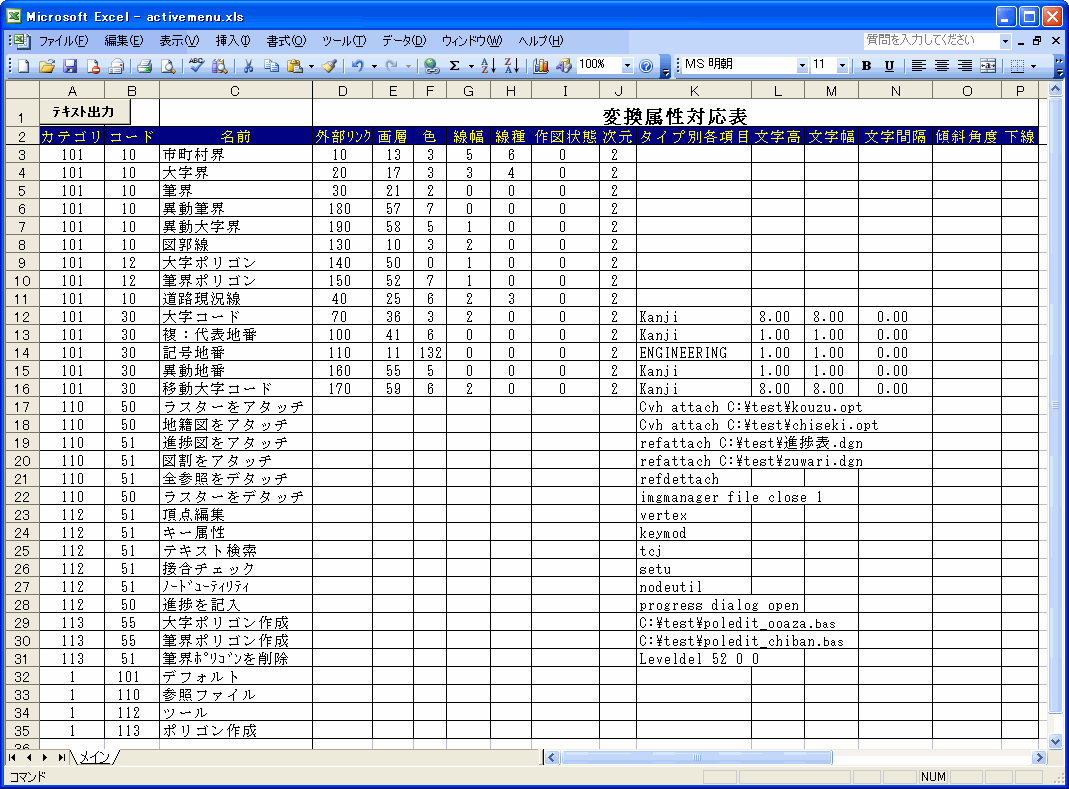Open the zoom 100% dropdown
Screen dimensions: 1069x789
628,66
